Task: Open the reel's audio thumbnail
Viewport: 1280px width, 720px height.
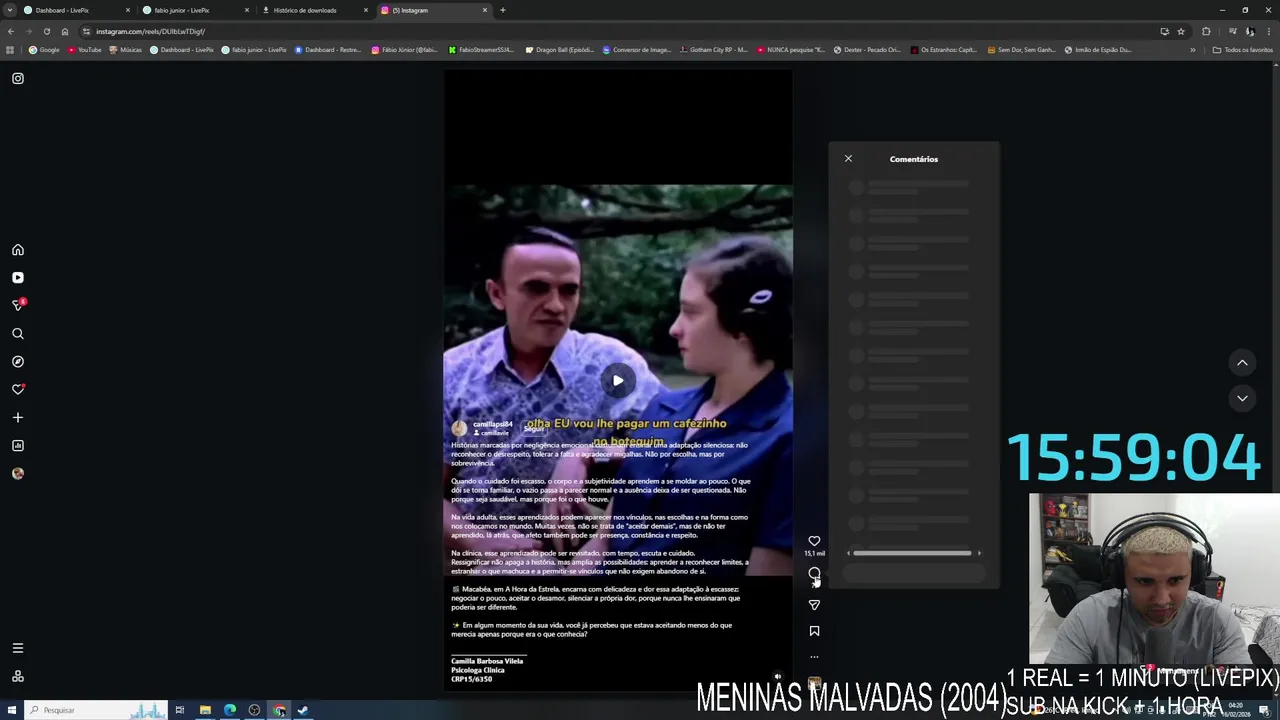Action: click(814, 684)
